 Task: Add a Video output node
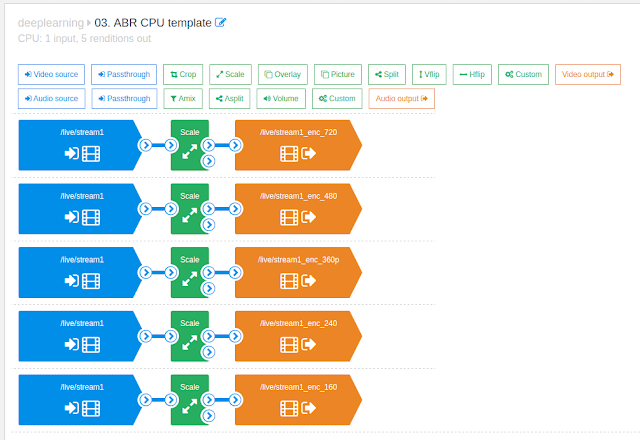pos(588,74)
